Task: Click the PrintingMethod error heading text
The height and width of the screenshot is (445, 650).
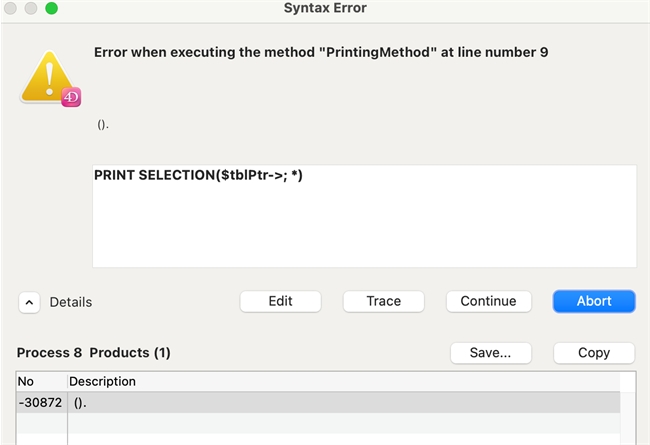Action: point(320,52)
